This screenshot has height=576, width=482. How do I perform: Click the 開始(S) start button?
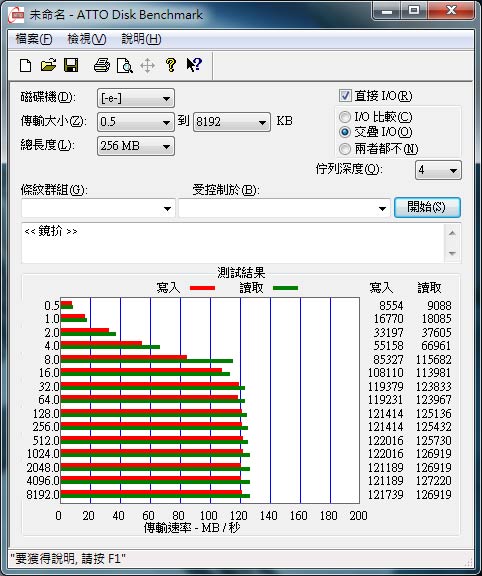427,208
